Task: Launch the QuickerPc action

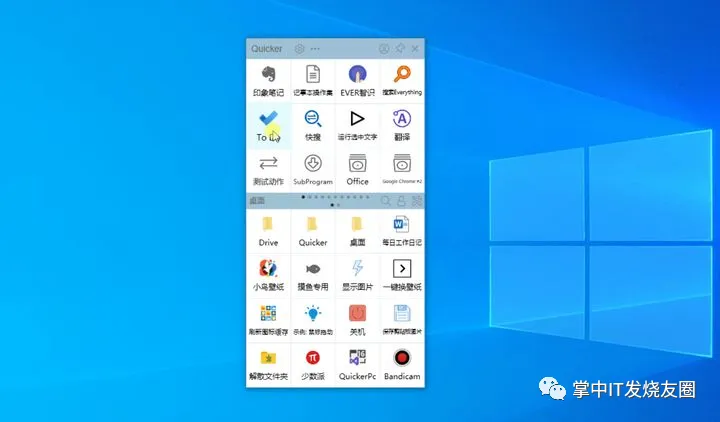Action: click(x=357, y=365)
